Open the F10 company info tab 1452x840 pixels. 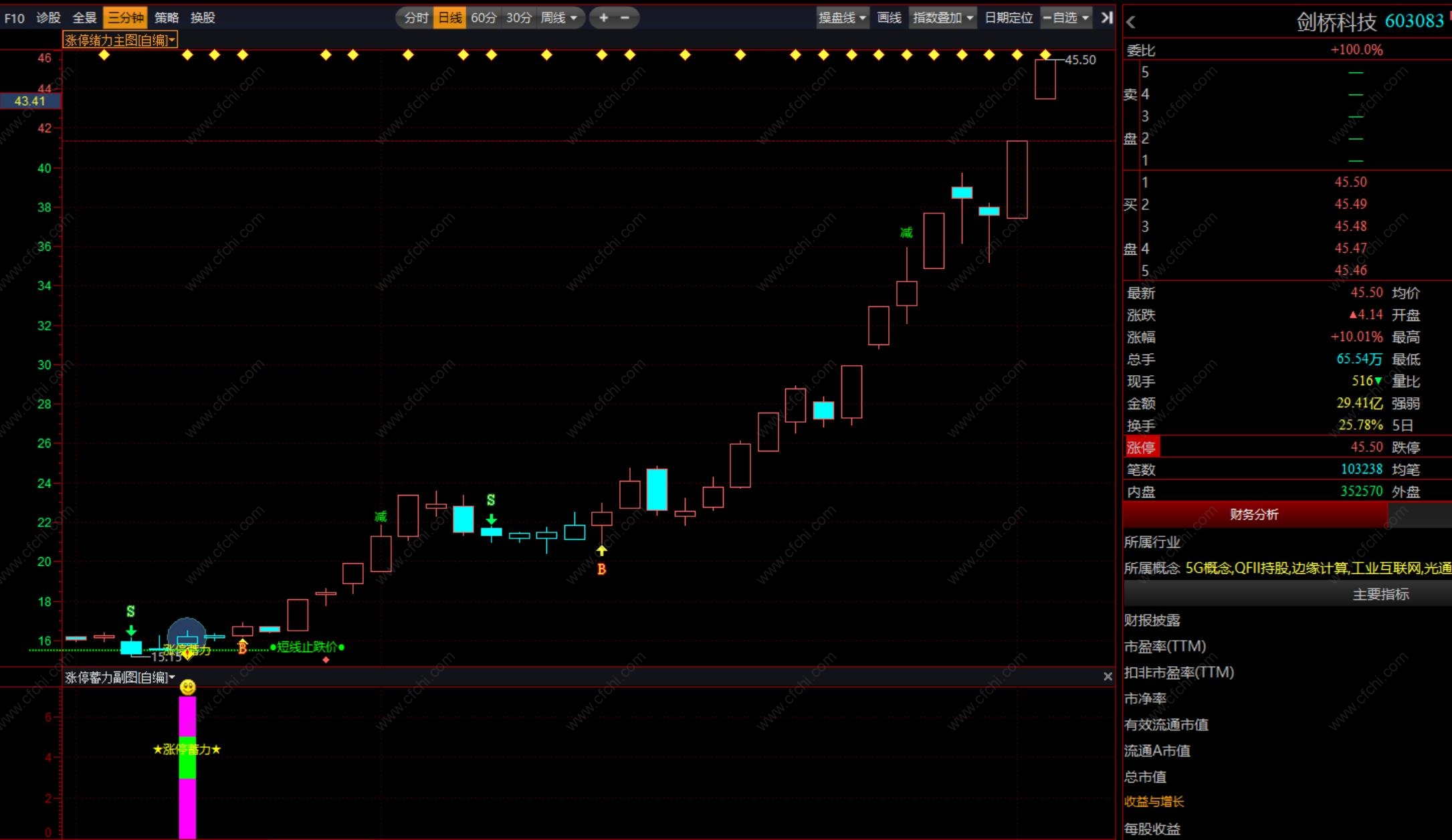tap(14, 18)
